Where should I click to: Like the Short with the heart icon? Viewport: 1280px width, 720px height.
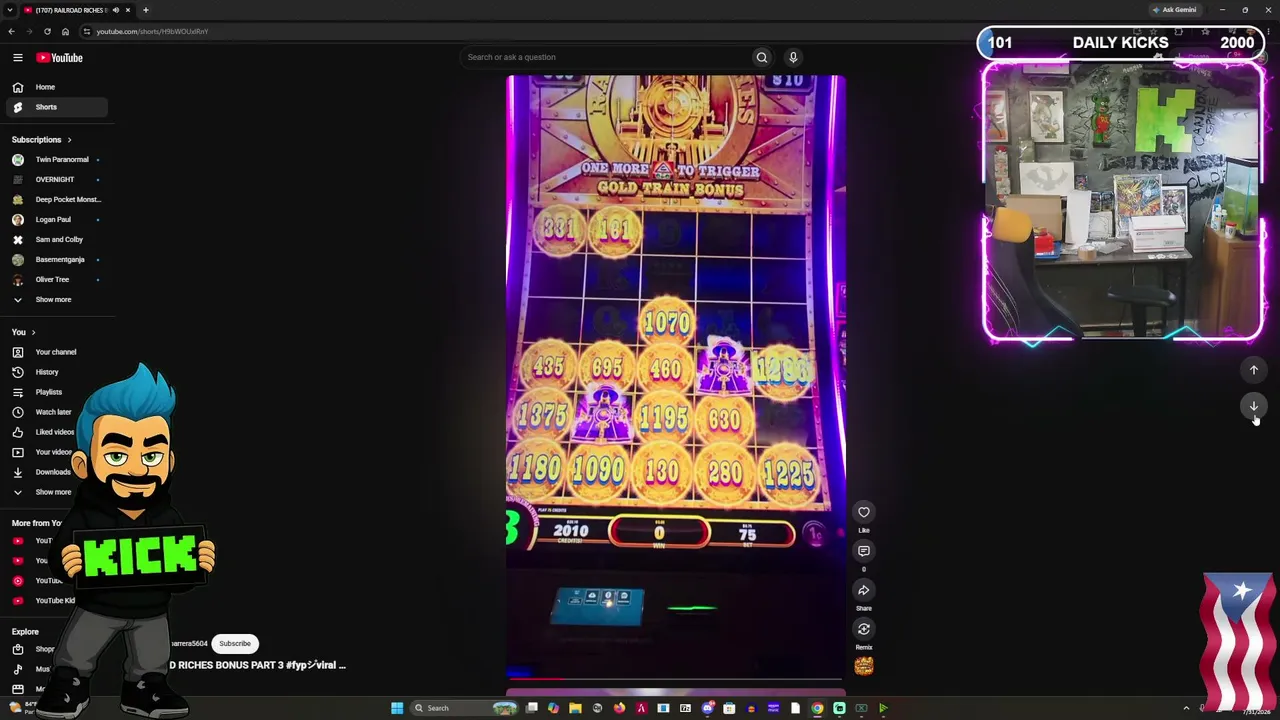point(864,512)
